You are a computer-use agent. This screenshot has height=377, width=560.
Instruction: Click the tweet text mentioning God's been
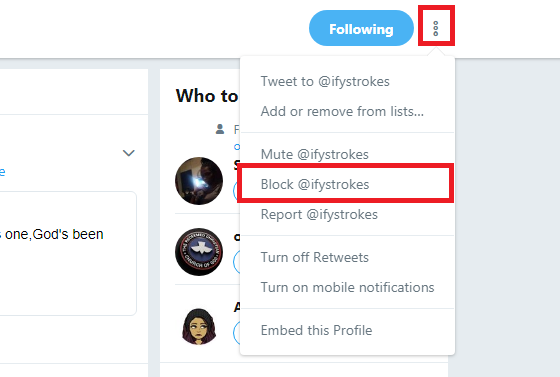tap(51, 234)
